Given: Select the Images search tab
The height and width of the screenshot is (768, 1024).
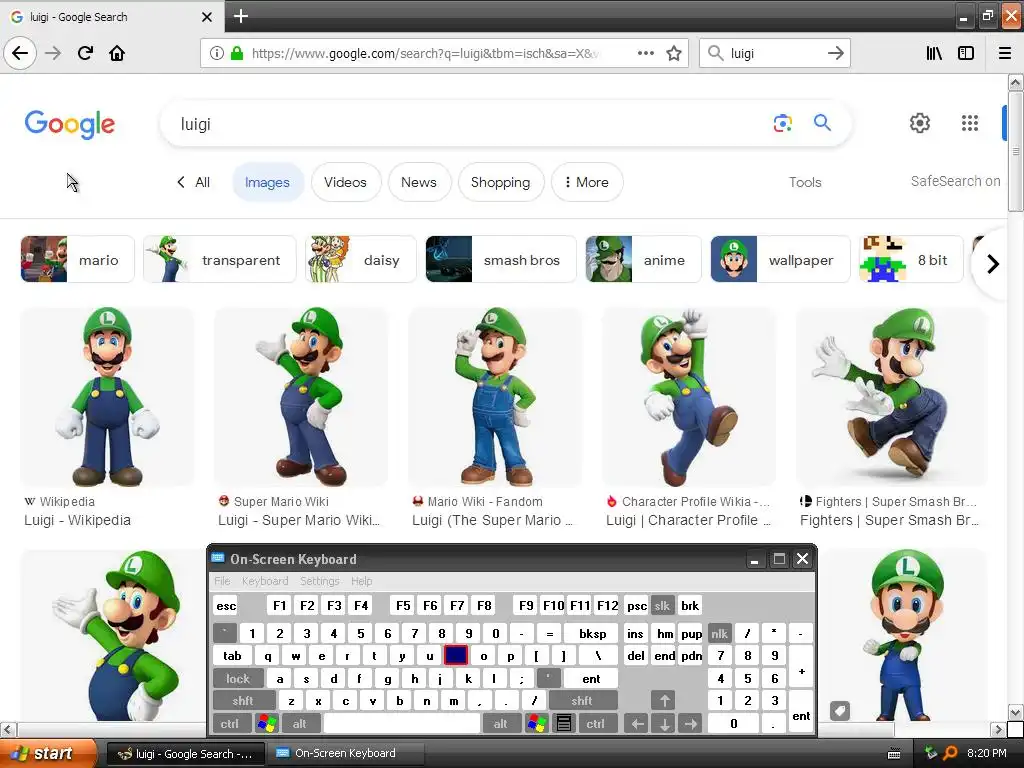Looking at the screenshot, I should 267,182.
